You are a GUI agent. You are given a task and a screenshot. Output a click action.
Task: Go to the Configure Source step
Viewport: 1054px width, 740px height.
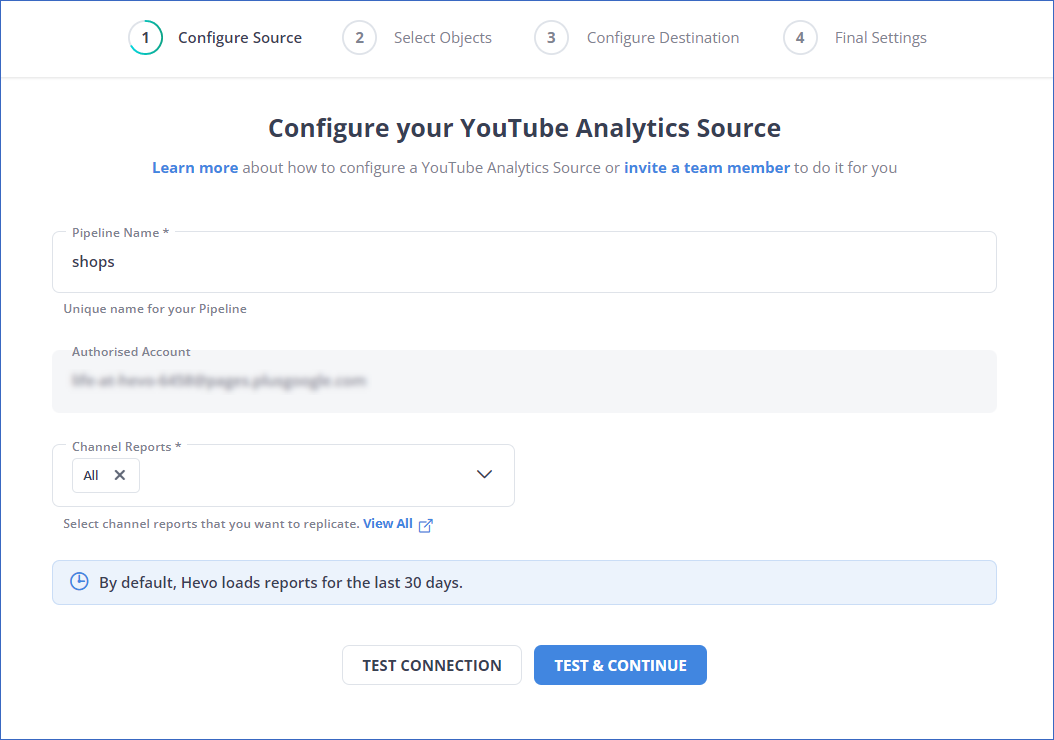pyautogui.click(x=240, y=38)
